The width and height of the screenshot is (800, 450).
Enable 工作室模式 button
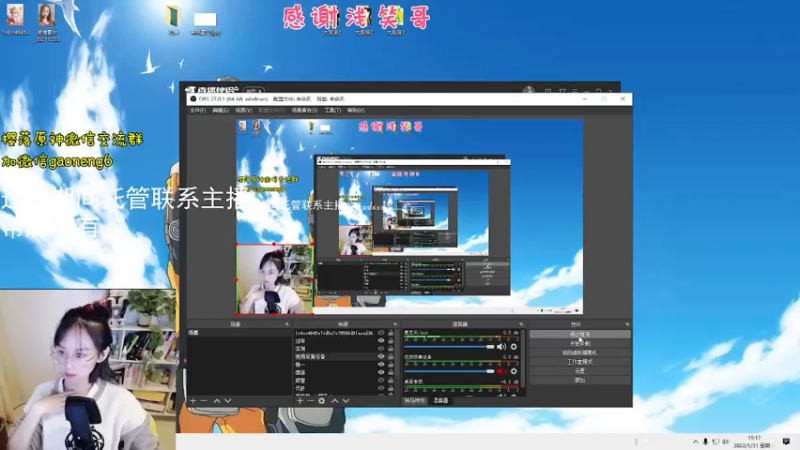pos(580,362)
